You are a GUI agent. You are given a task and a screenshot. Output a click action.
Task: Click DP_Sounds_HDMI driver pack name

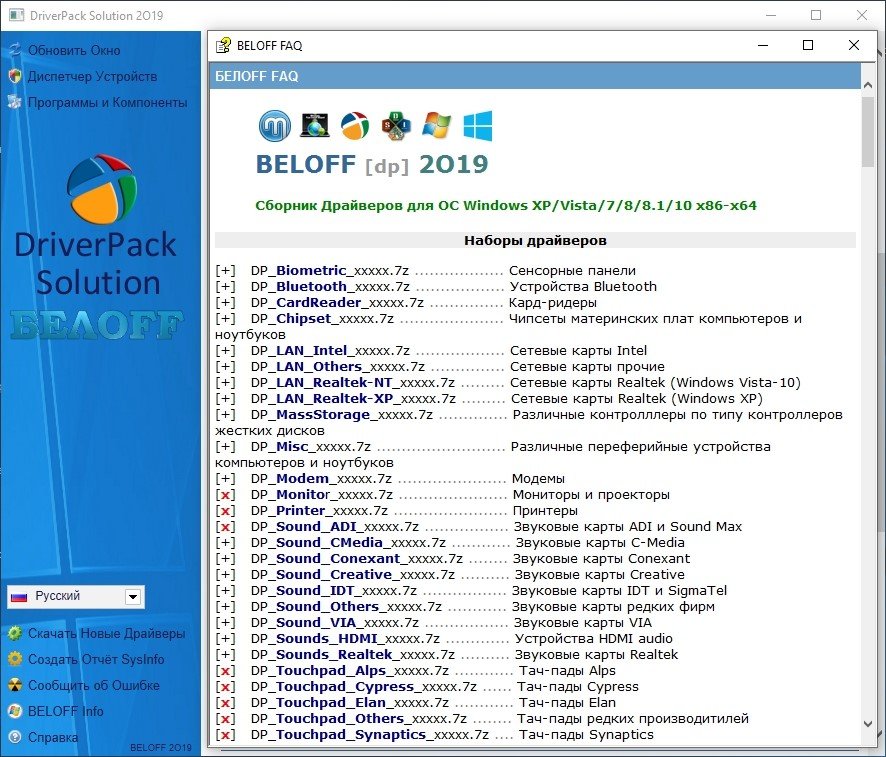coord(345,639)
